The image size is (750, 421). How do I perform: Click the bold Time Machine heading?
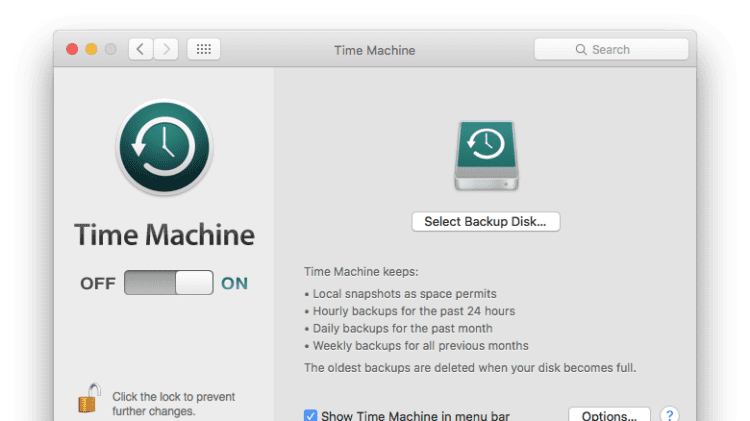164,235
